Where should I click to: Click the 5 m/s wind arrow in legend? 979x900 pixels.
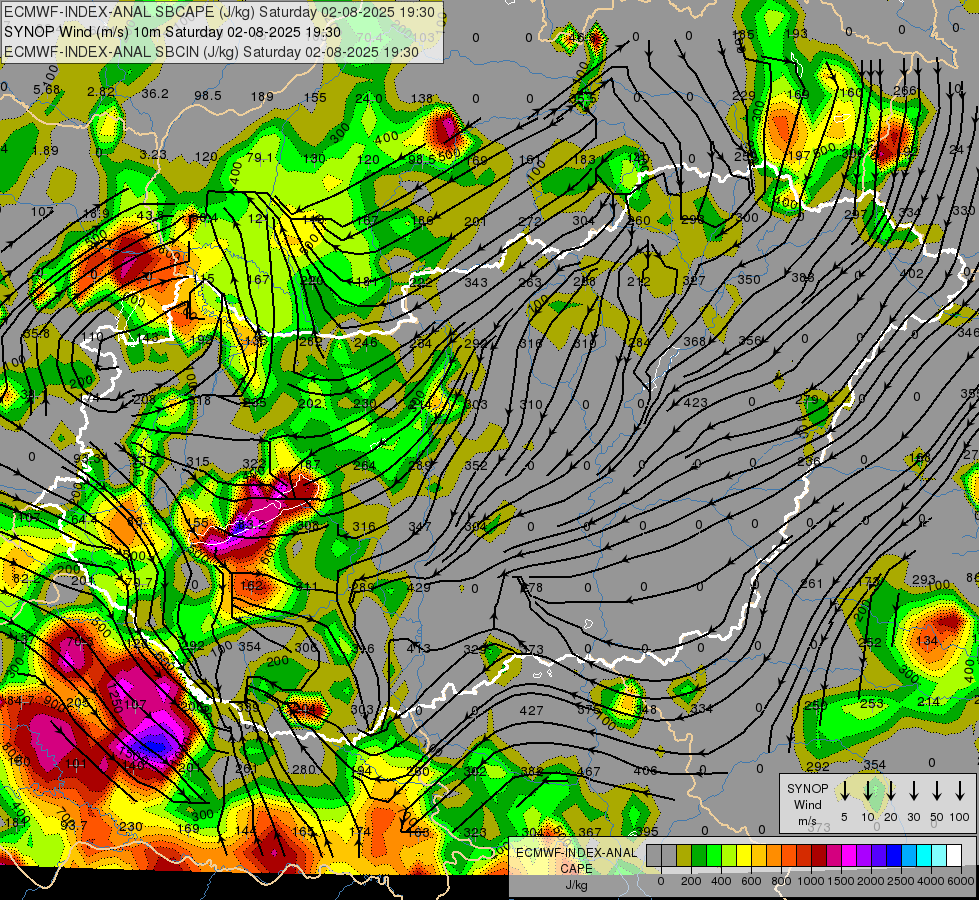click(x=844, y=791)
